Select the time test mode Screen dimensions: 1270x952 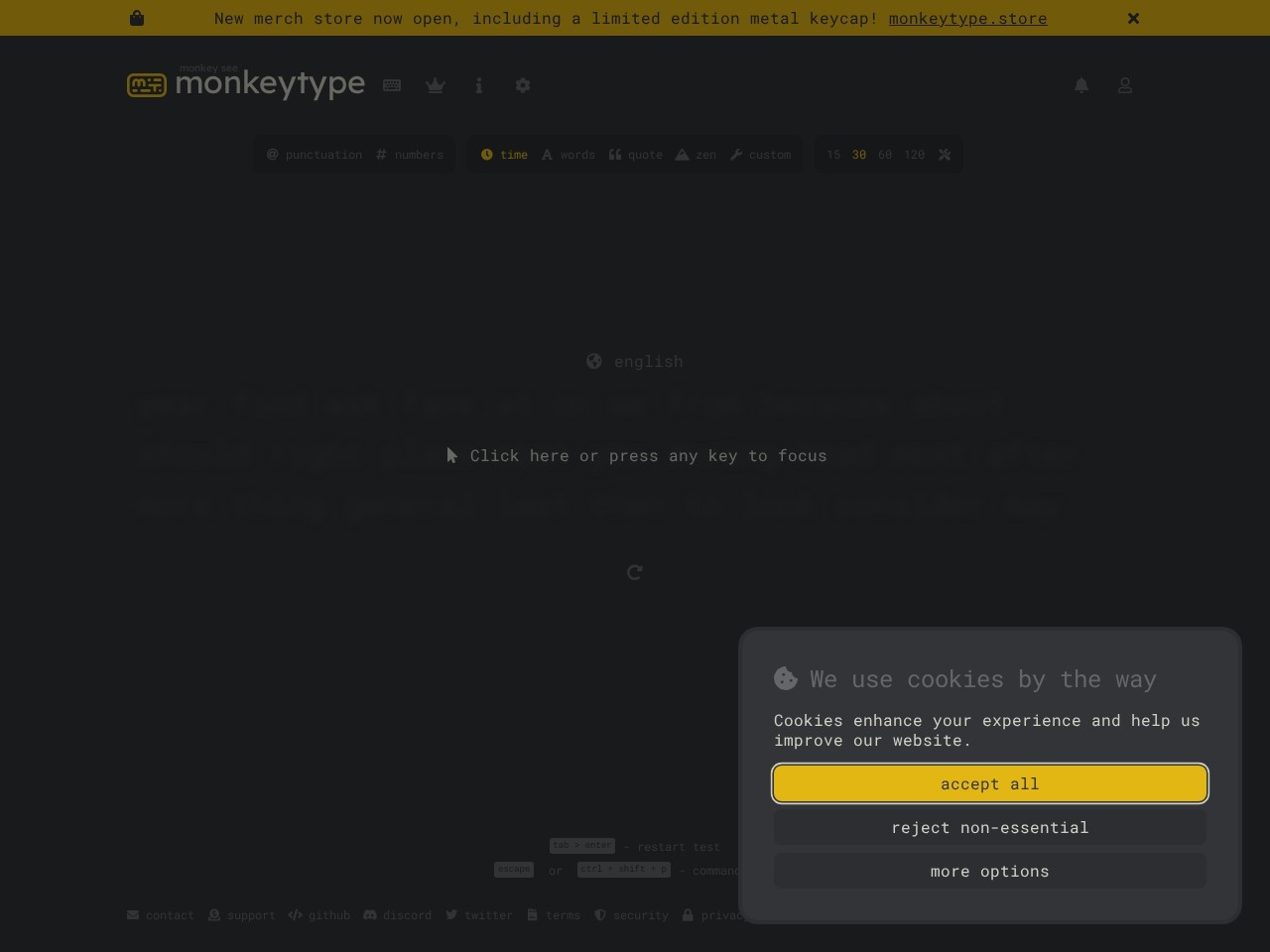tap(504, 155)
